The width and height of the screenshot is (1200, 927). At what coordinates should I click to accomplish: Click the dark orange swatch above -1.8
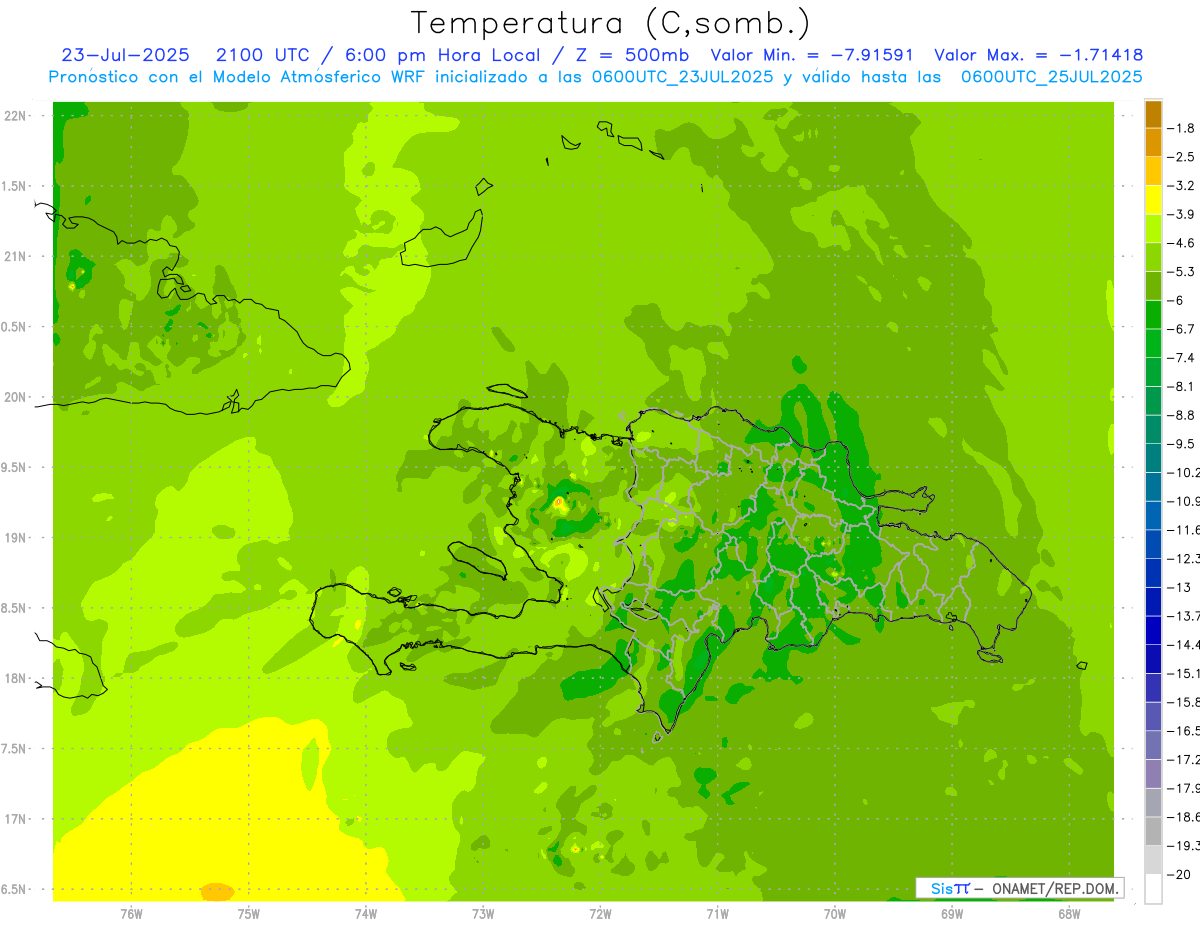pyautogui.click(x=1153, y=114)
